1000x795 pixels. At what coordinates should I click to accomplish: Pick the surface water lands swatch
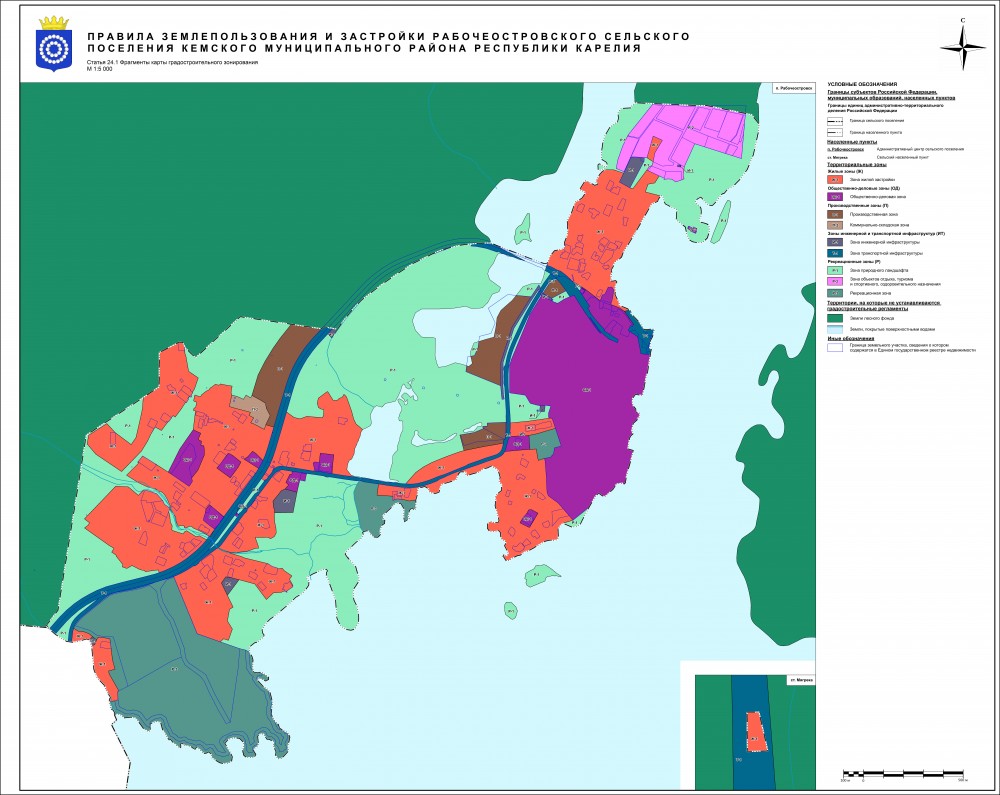pos(835,328)
